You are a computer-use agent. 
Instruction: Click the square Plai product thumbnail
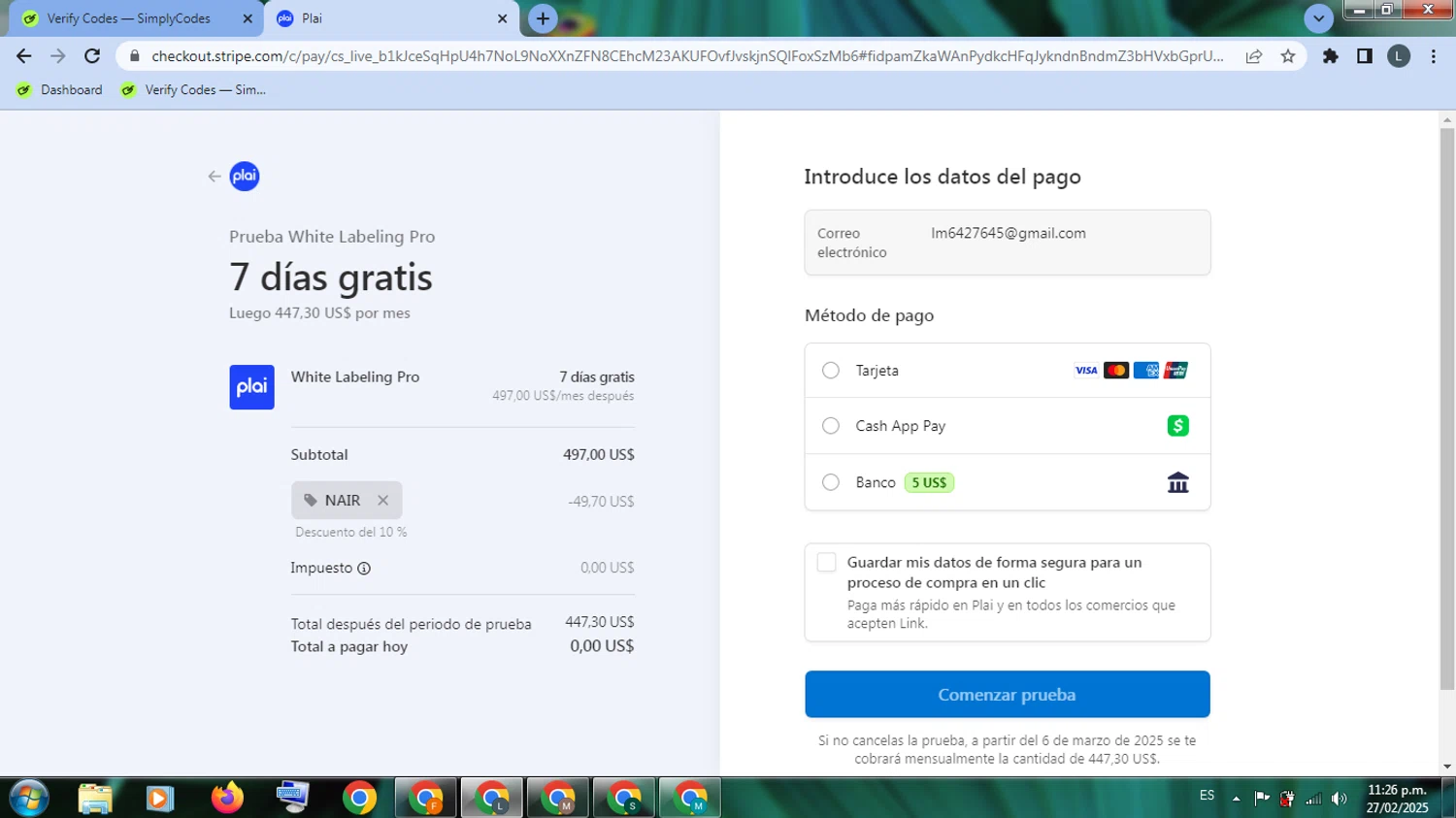point(251,387)
